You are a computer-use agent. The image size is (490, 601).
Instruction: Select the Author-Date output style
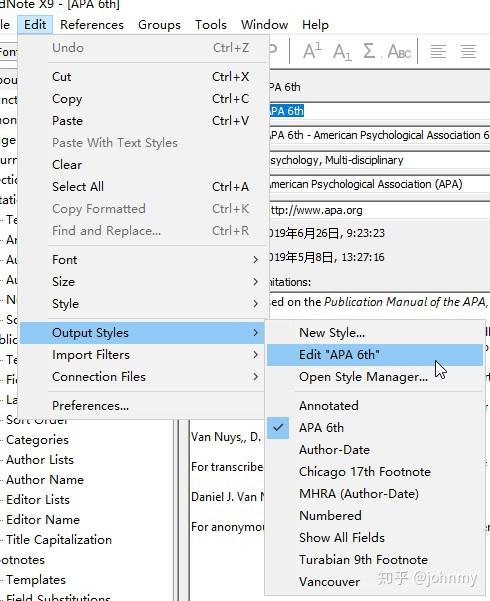[375, 450]
